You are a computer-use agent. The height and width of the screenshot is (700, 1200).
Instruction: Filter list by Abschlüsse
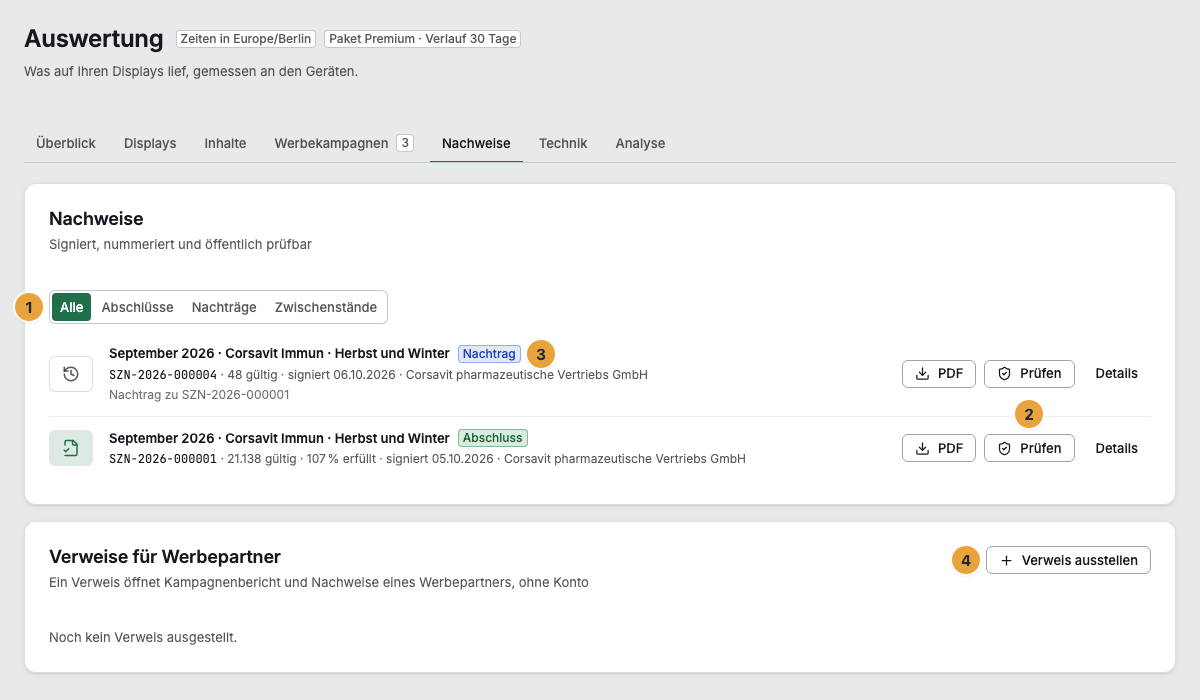click(137, 307)
